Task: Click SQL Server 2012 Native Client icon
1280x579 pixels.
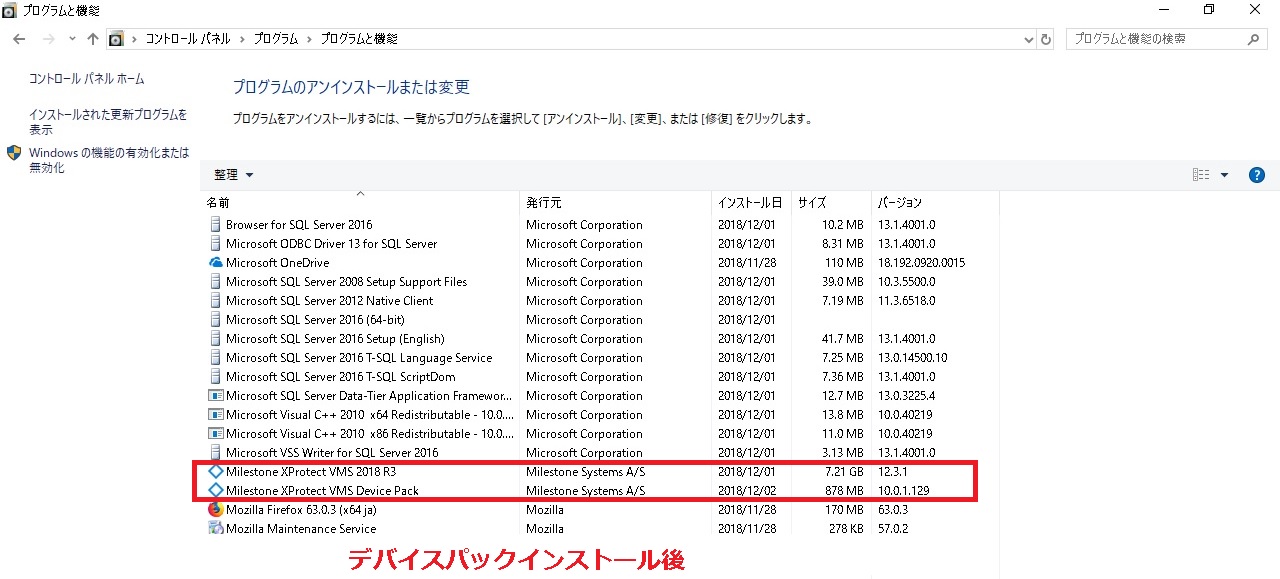Action: pos(215,301)
